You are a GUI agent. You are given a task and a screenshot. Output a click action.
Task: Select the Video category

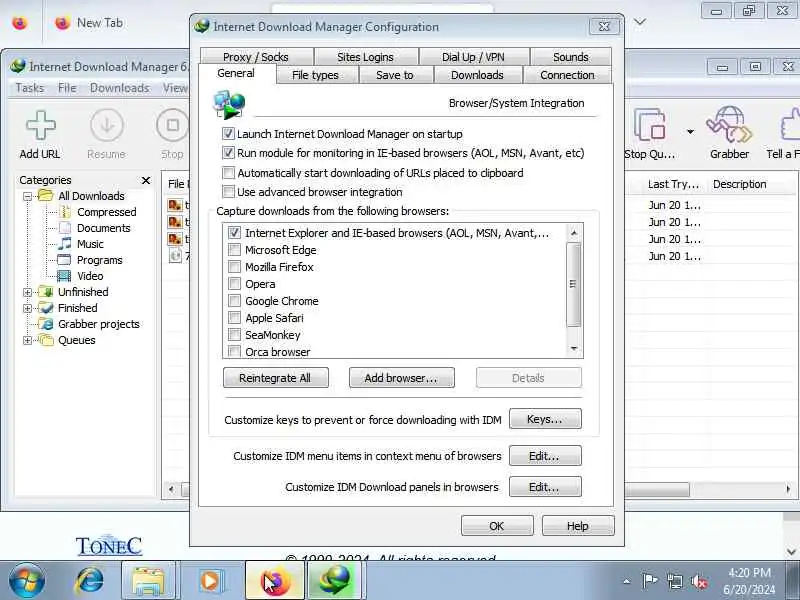click(x=90, y=276)
